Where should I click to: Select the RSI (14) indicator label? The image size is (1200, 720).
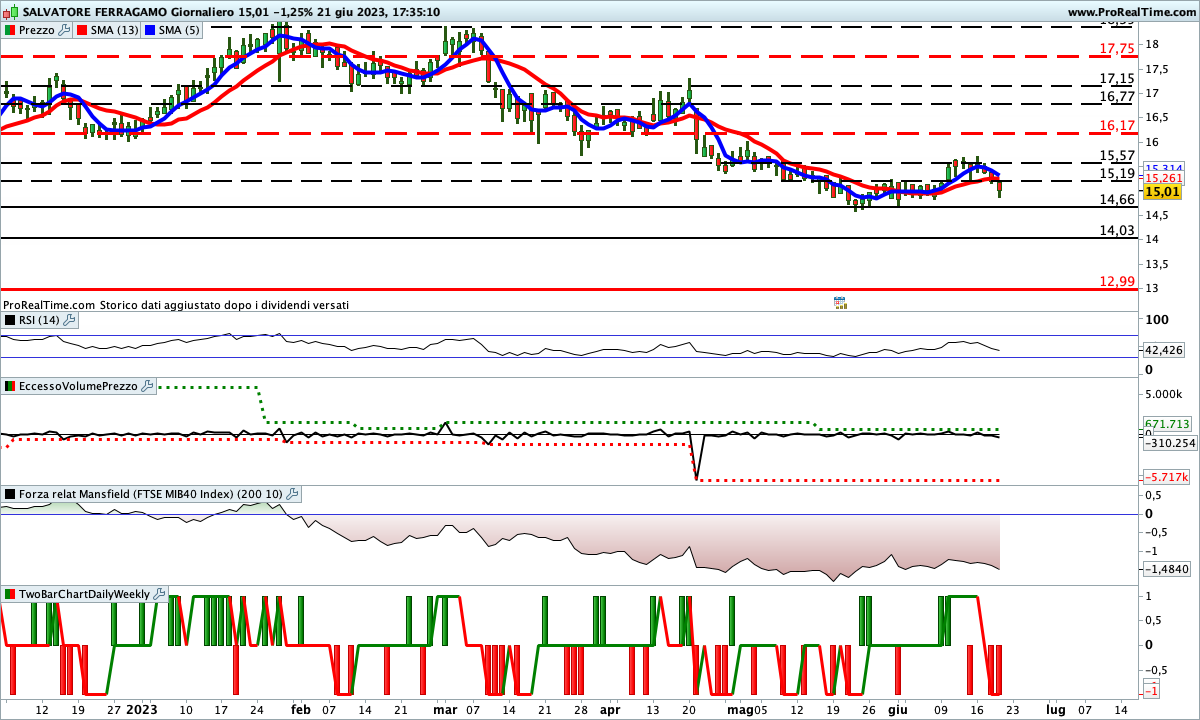pyautogui.click(x=40, y=320)
